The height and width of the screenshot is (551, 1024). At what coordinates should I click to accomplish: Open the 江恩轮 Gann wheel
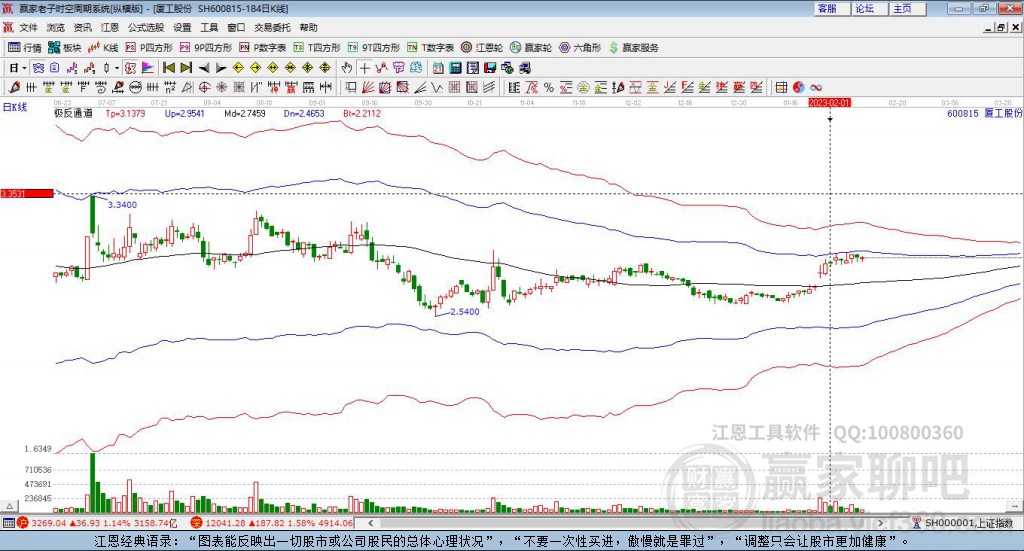pos(482,48)
